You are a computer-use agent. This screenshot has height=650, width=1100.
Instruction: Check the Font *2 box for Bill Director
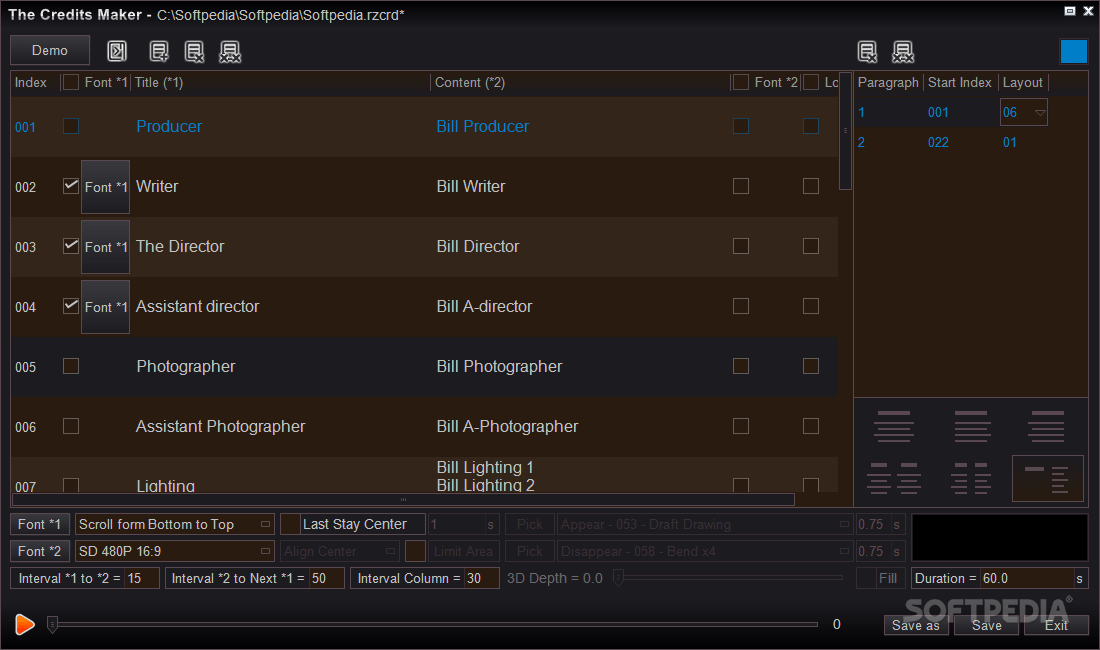click(740, 246)
